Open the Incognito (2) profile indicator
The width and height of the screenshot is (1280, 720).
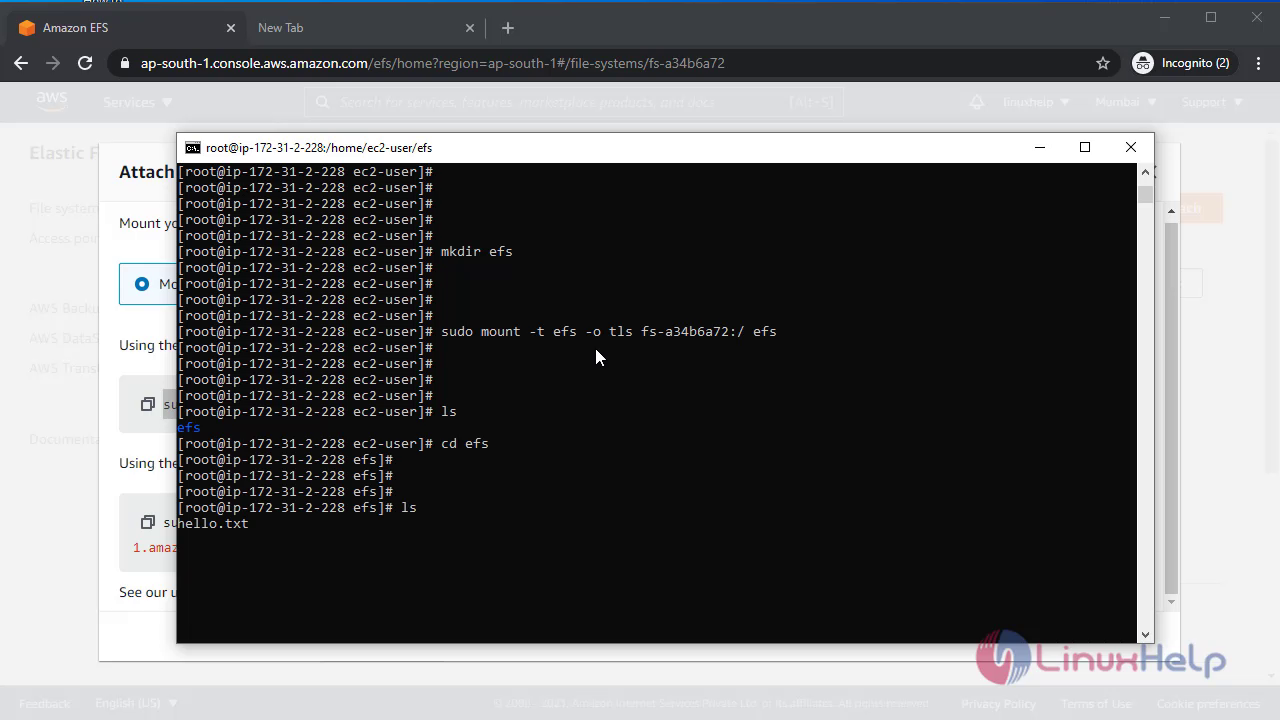1181,63
